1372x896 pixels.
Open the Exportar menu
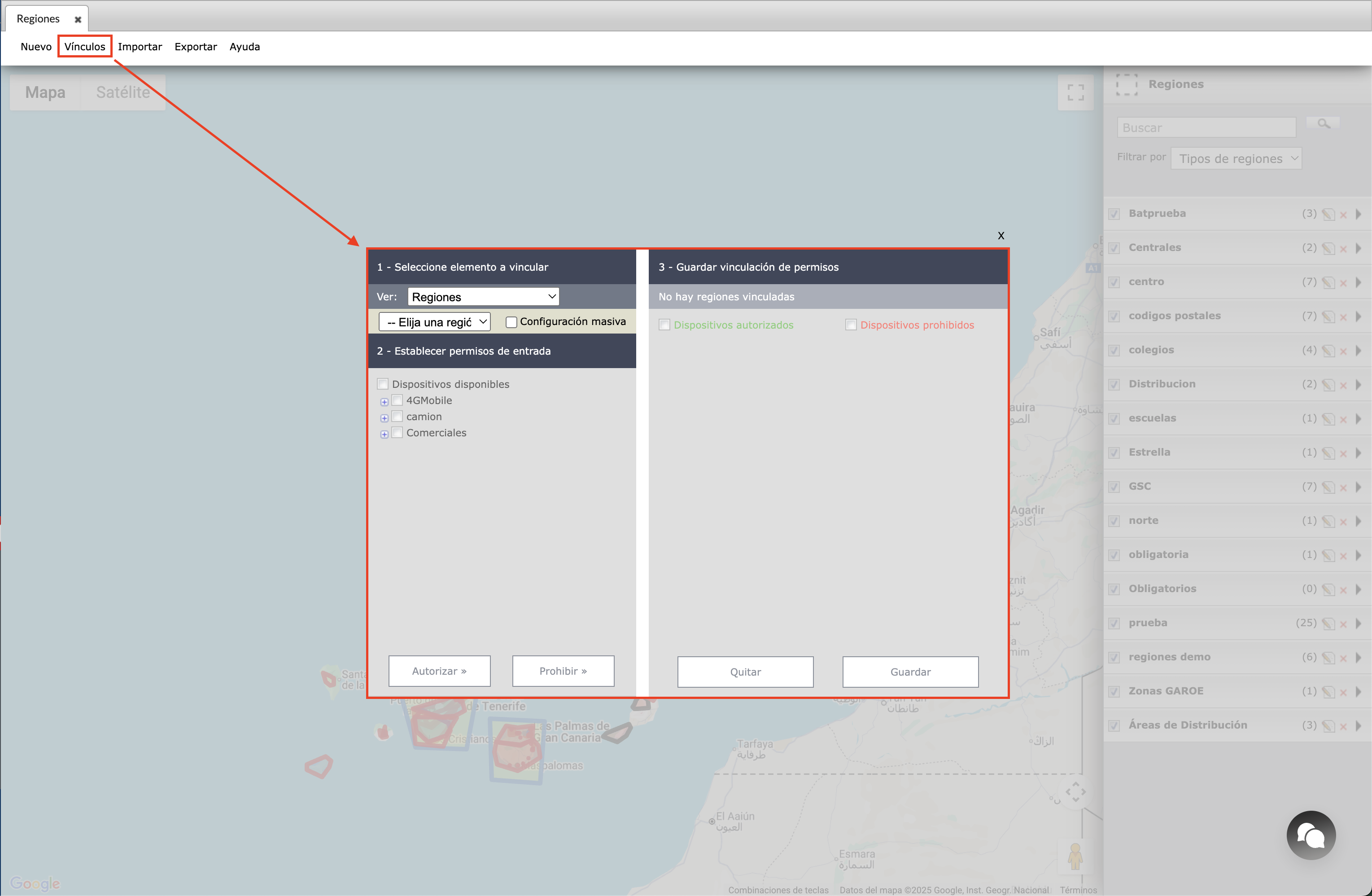pyautogui.click(x=196, y=47)
